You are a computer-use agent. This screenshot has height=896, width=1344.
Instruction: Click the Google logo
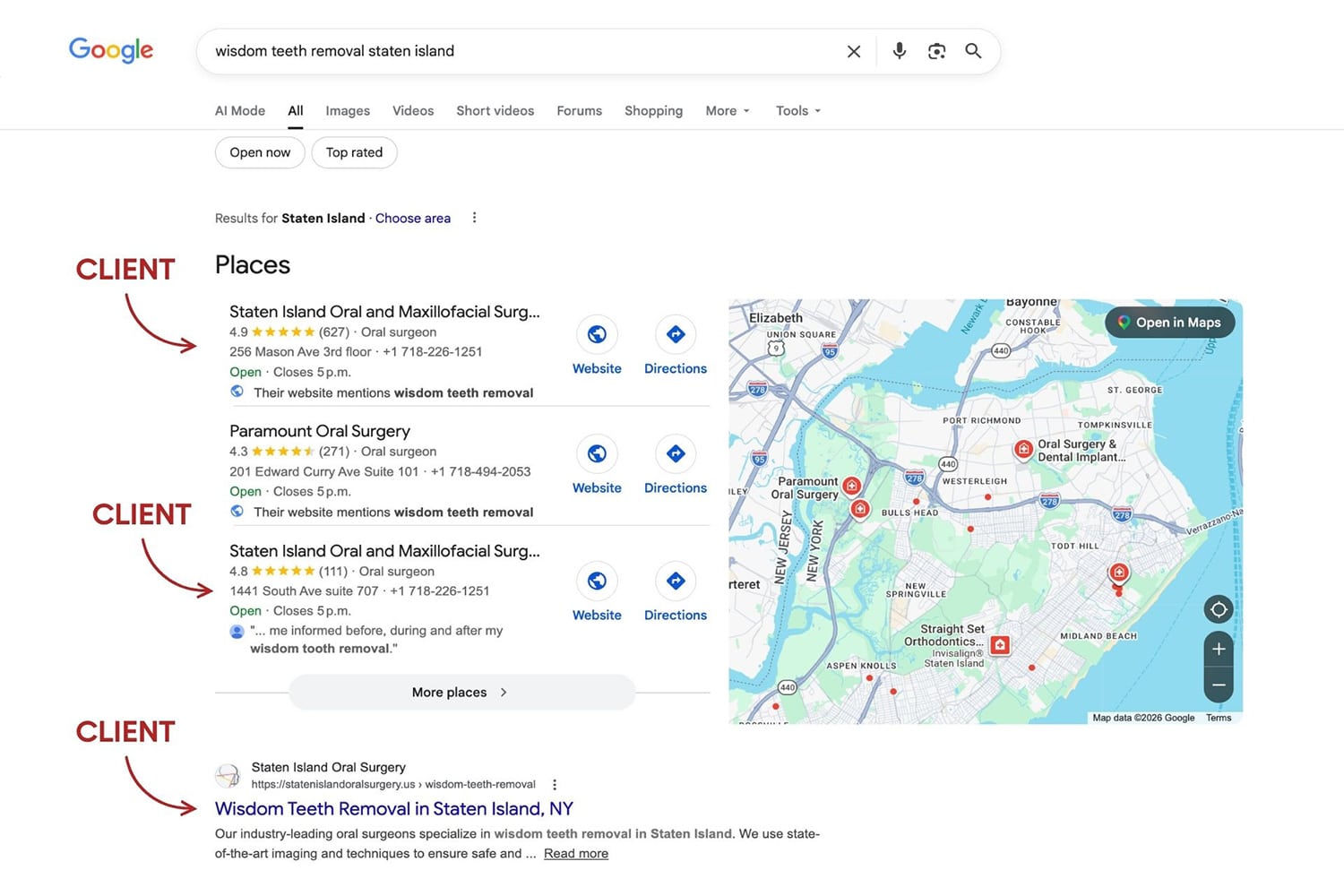tap(111, 50)
